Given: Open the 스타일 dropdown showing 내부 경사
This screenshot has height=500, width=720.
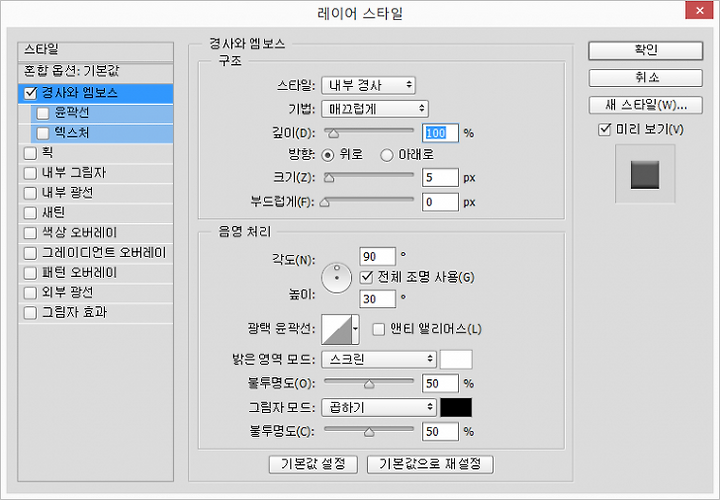Looking at the screenshot, I should pyautogui.click(x=368, y=85).
